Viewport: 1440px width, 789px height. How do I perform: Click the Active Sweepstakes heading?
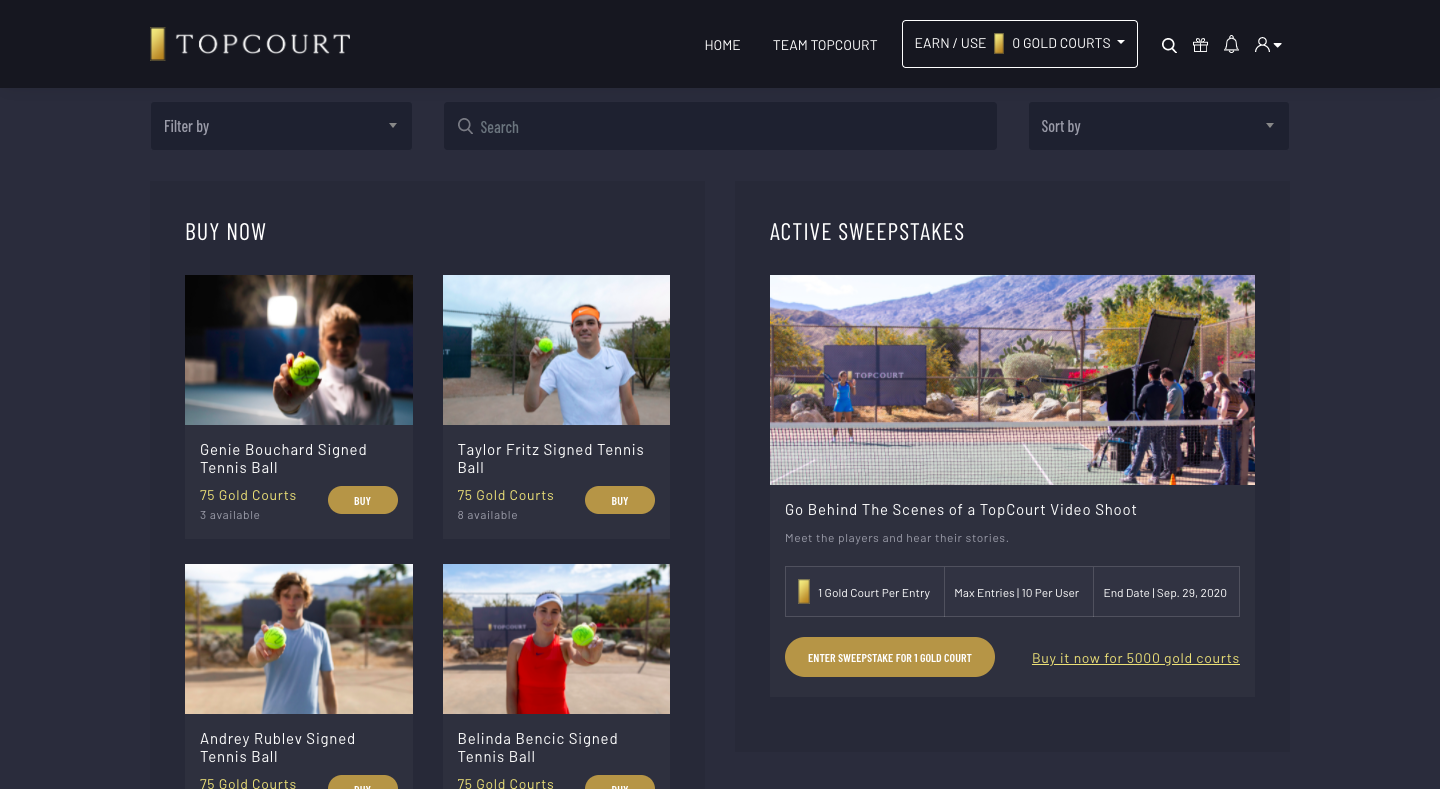coord(867,232)
